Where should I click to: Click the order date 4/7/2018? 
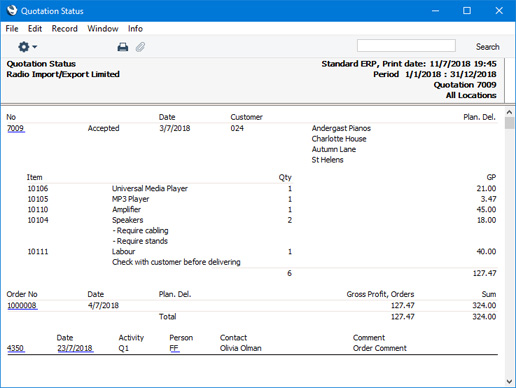coord(103,305)
